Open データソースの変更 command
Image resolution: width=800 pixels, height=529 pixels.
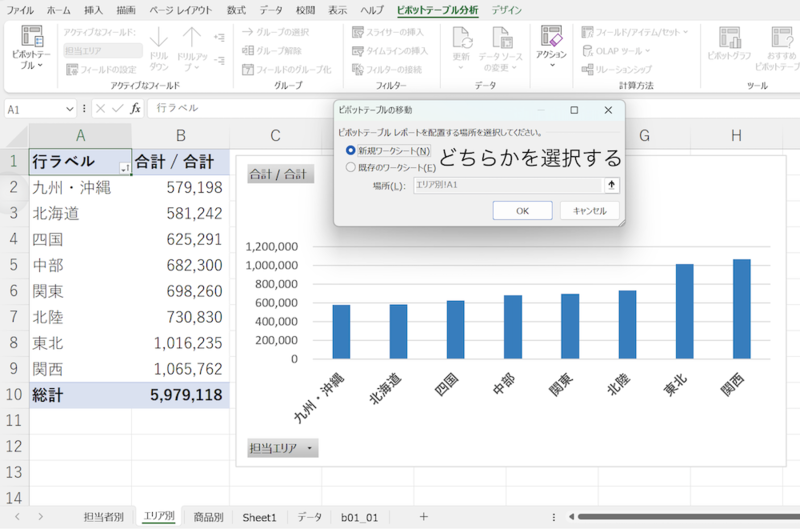(x=501, y=48)
